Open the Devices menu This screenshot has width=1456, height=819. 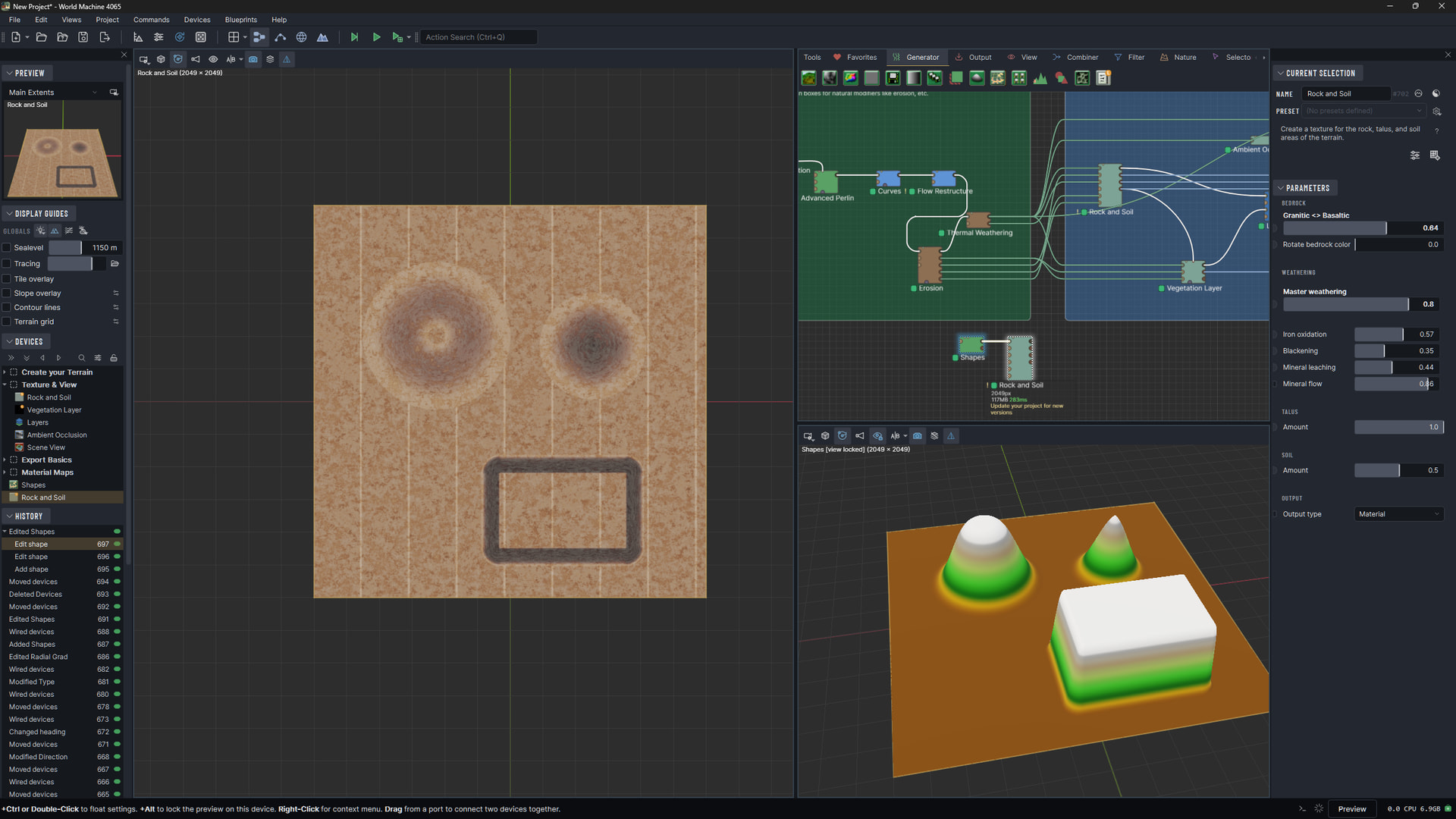pyautogui.click(x=197, y=20)
